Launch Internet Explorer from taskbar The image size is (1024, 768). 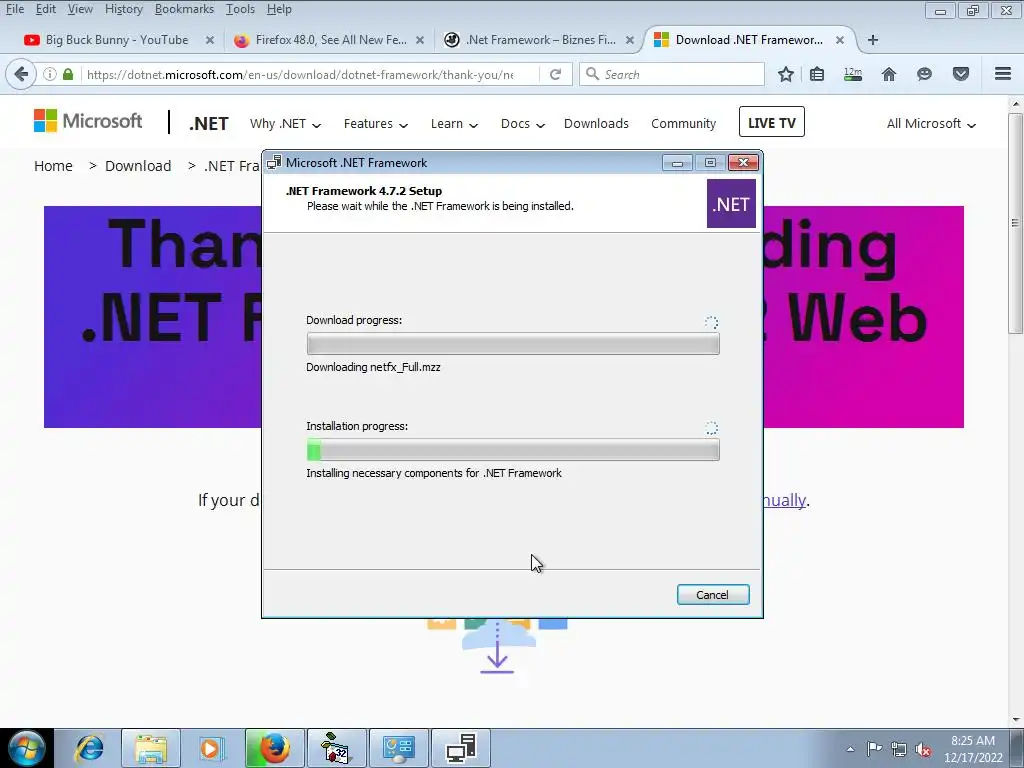coord(89,748)
